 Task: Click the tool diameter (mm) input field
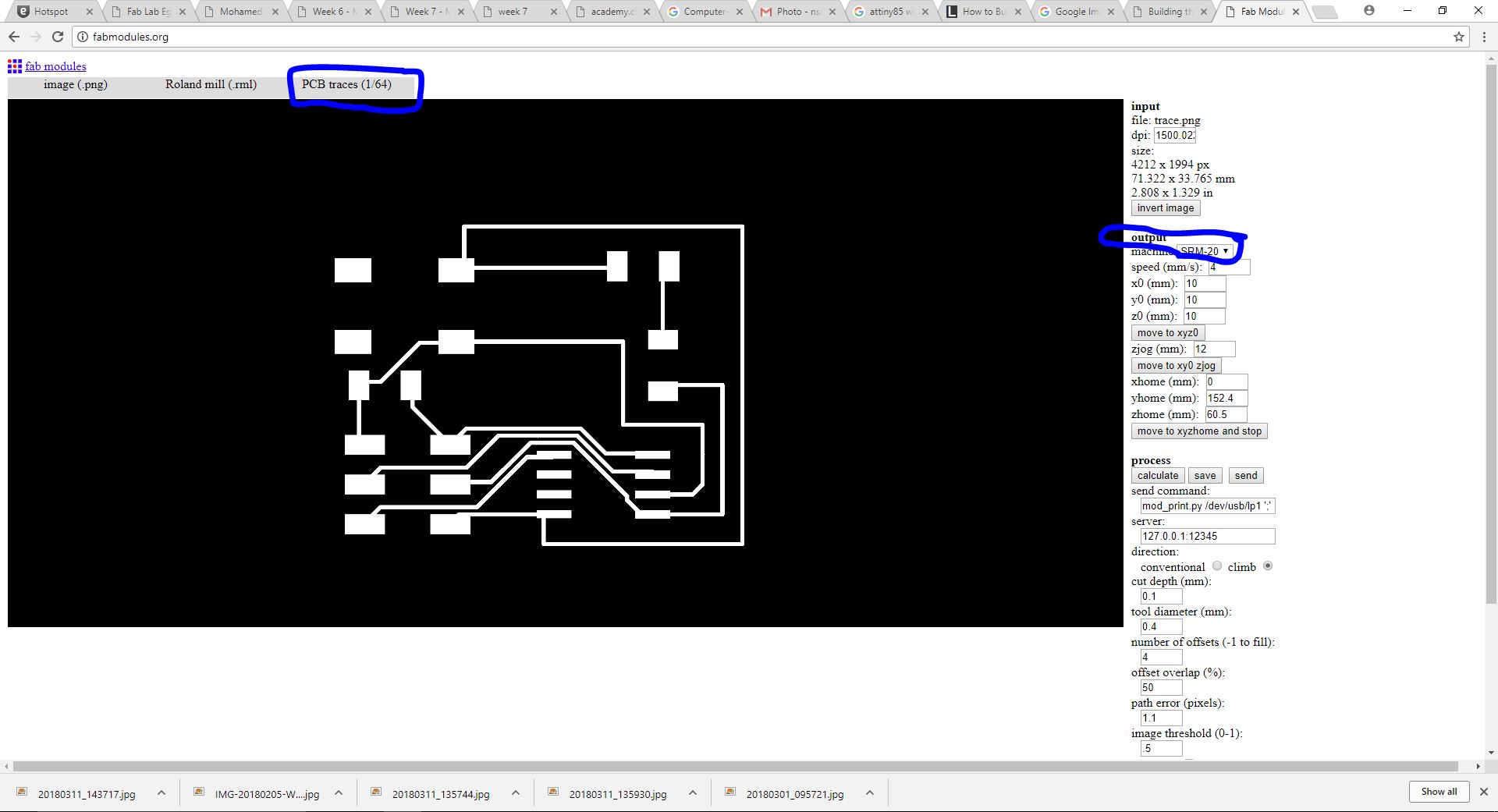click(x=1161, y=627)
